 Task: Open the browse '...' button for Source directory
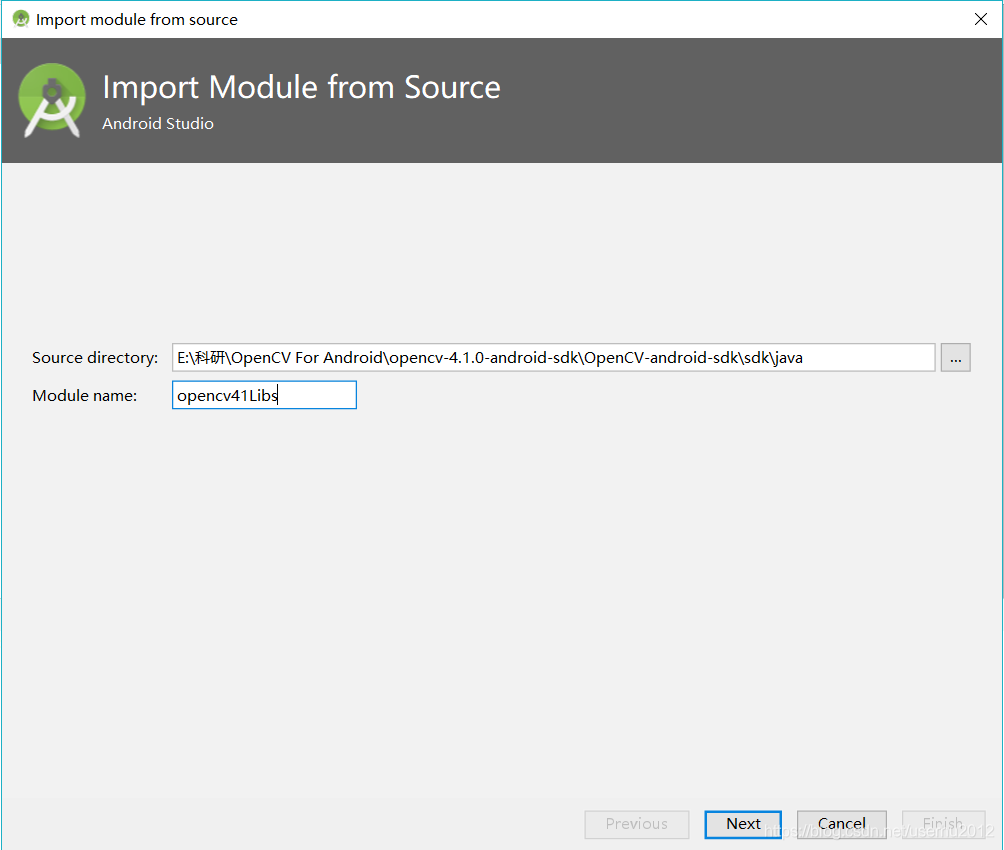tap(955, 358)
